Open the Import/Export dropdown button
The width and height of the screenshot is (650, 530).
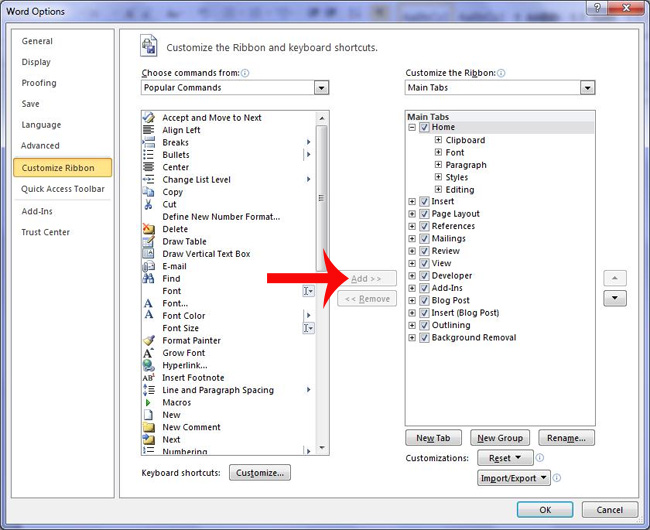click(x=514, y=478)
